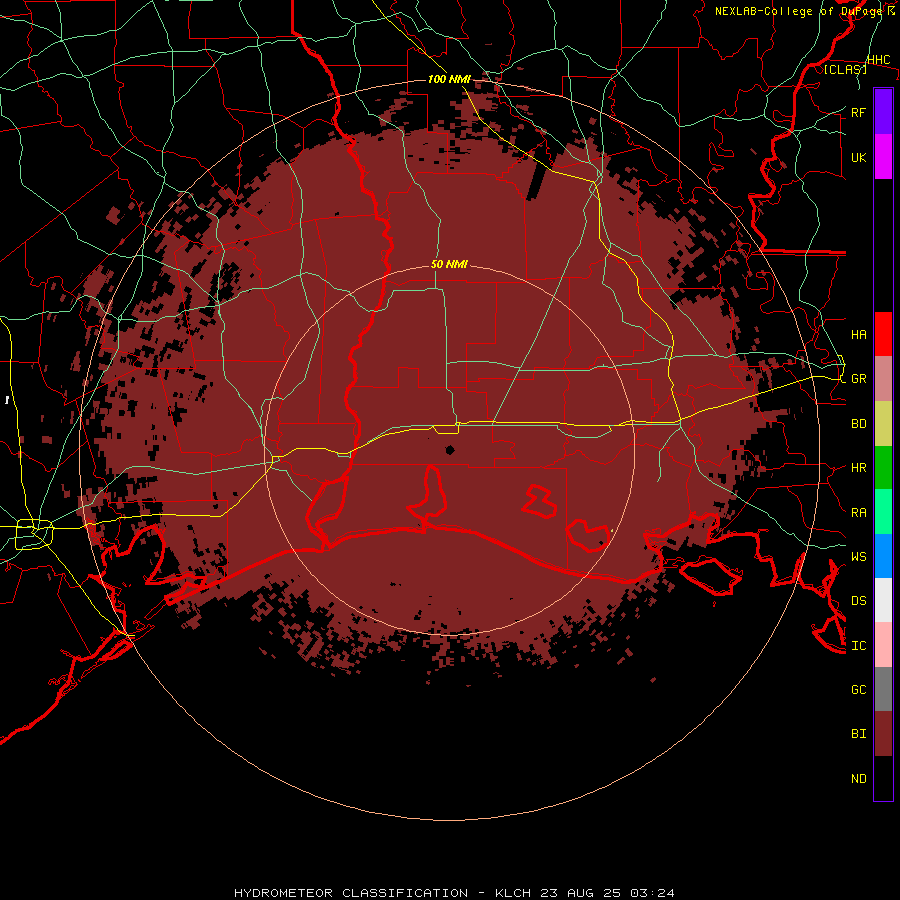Click the IC legend label
The height and width of the screenshot is (900, 900).
point(859,646)
